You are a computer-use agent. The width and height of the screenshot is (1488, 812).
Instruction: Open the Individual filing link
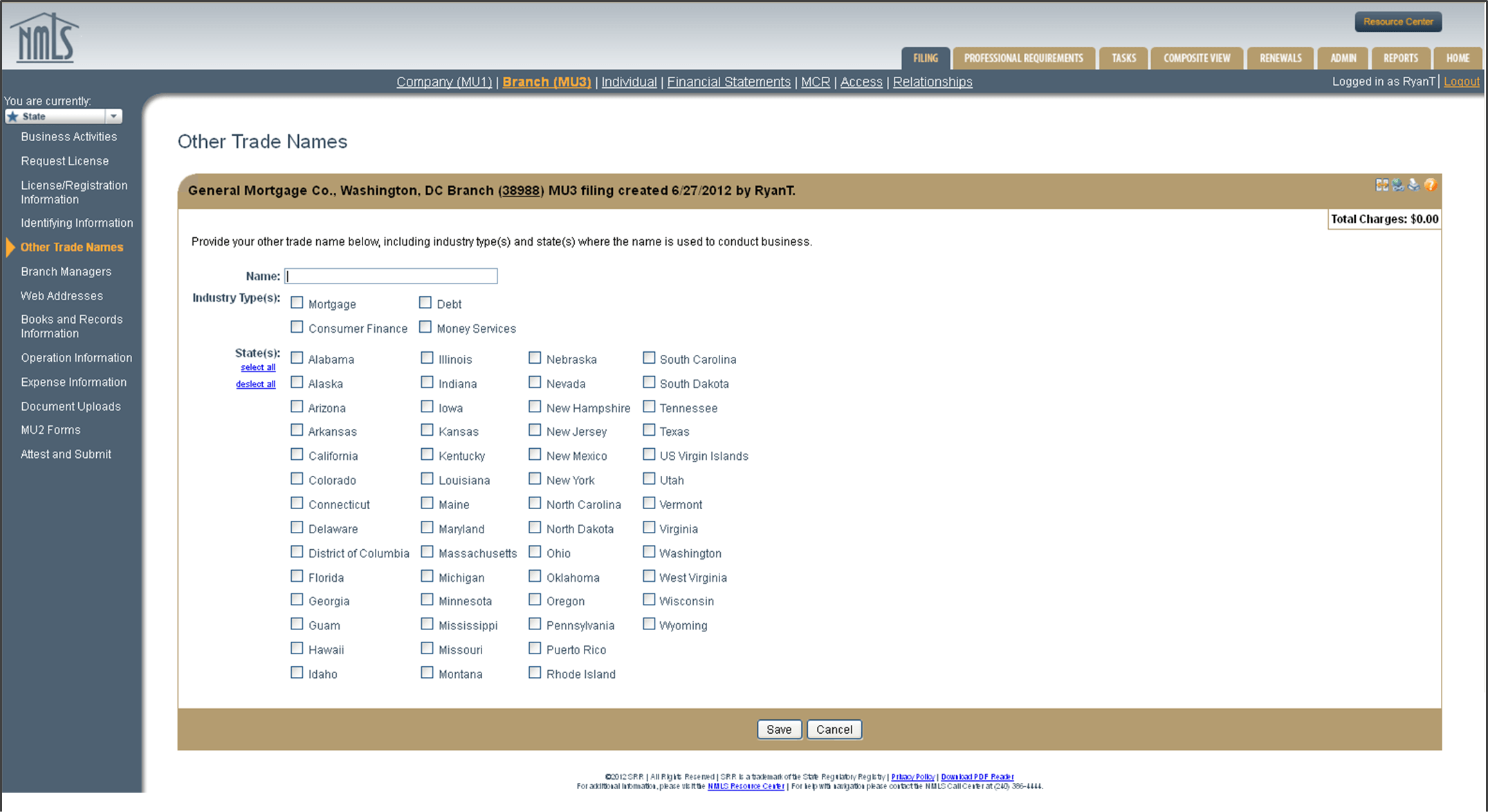[629, 82]
